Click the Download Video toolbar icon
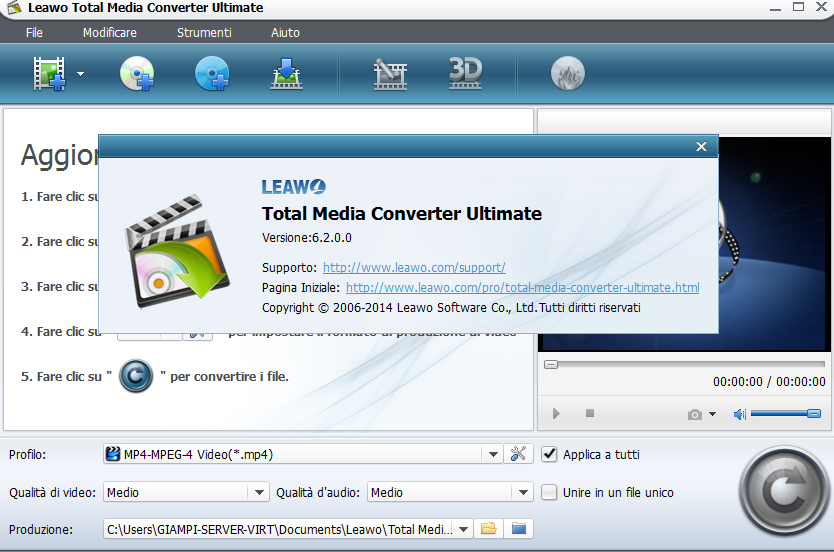The height and width of the screenshot is (552, 834). point(287,73)
